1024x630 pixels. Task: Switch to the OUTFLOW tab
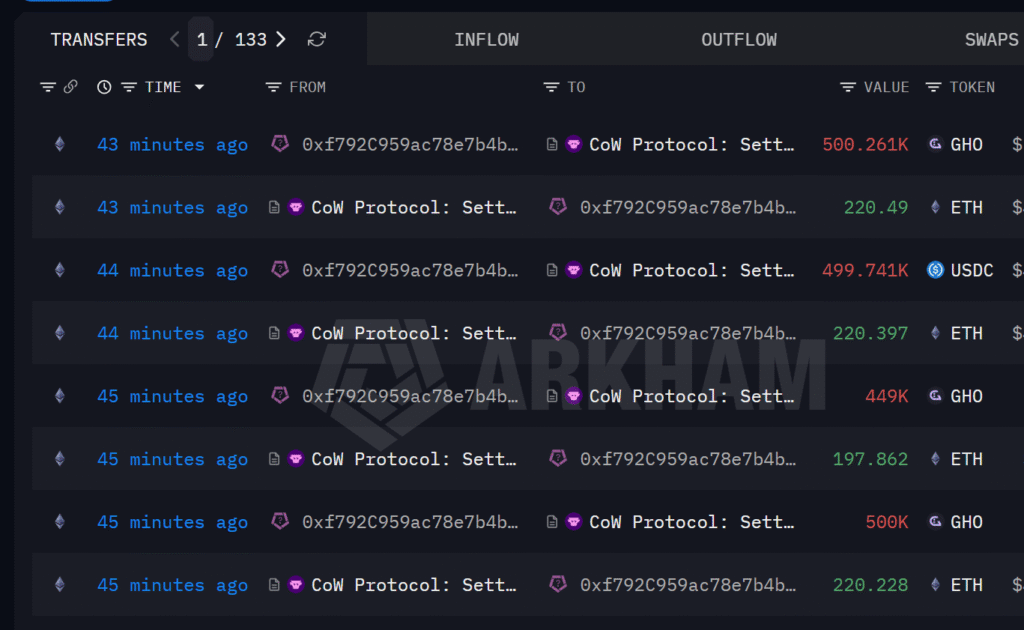pyautogui.click(x=738, y=40)
